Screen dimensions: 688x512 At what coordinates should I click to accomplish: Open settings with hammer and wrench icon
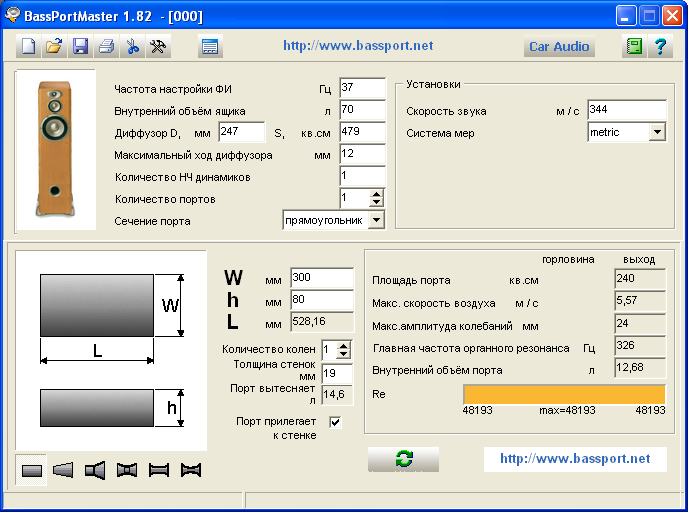[x=158, y=46]
